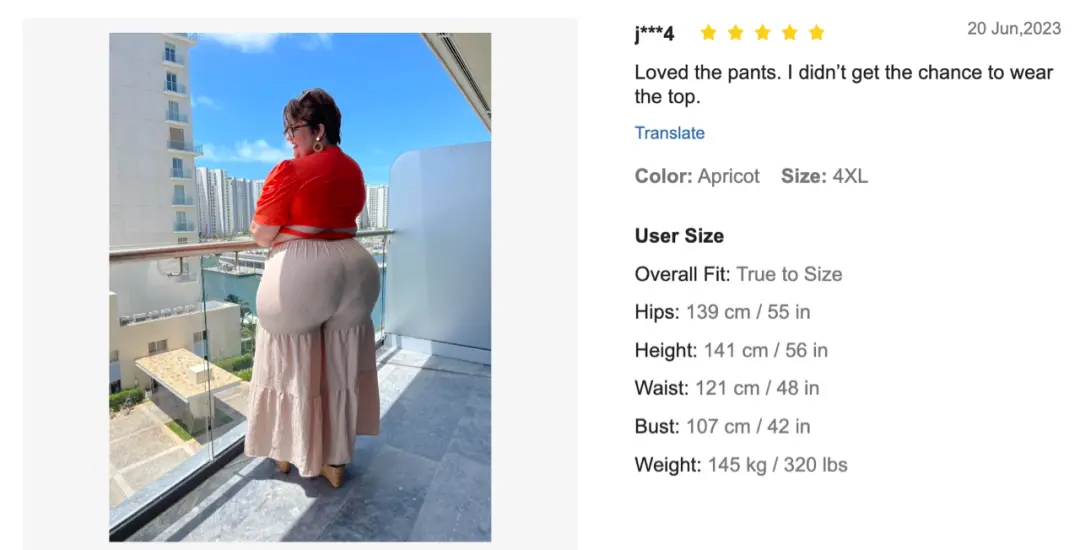The height and width of the screenshot is (550, 1080).
Task: Click the Weight measurement line
Action: pyautogui.click(x=741, y=465)
